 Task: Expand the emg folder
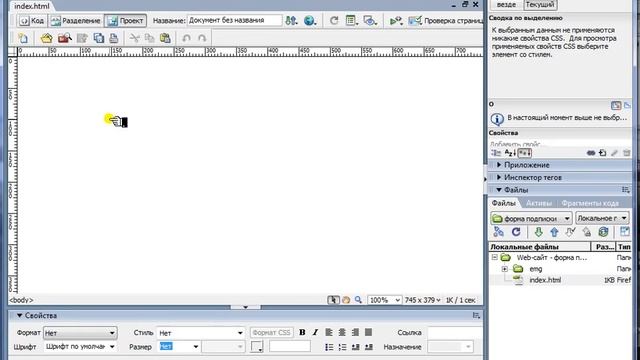pyautogui.click(x=504, y=269)
